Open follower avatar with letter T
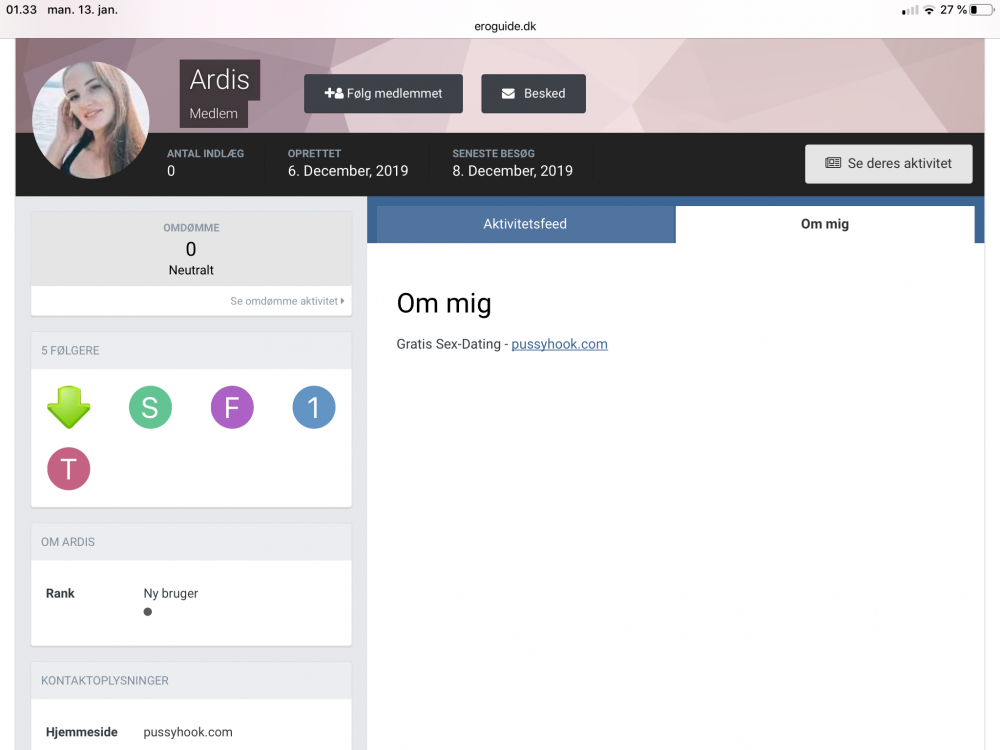The image size is (1000, 750). click(x=69, y=469)
